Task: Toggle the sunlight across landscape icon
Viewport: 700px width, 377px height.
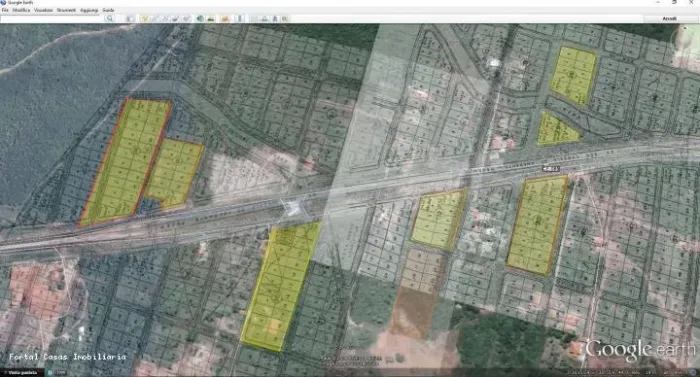Action: click(211, 18)
